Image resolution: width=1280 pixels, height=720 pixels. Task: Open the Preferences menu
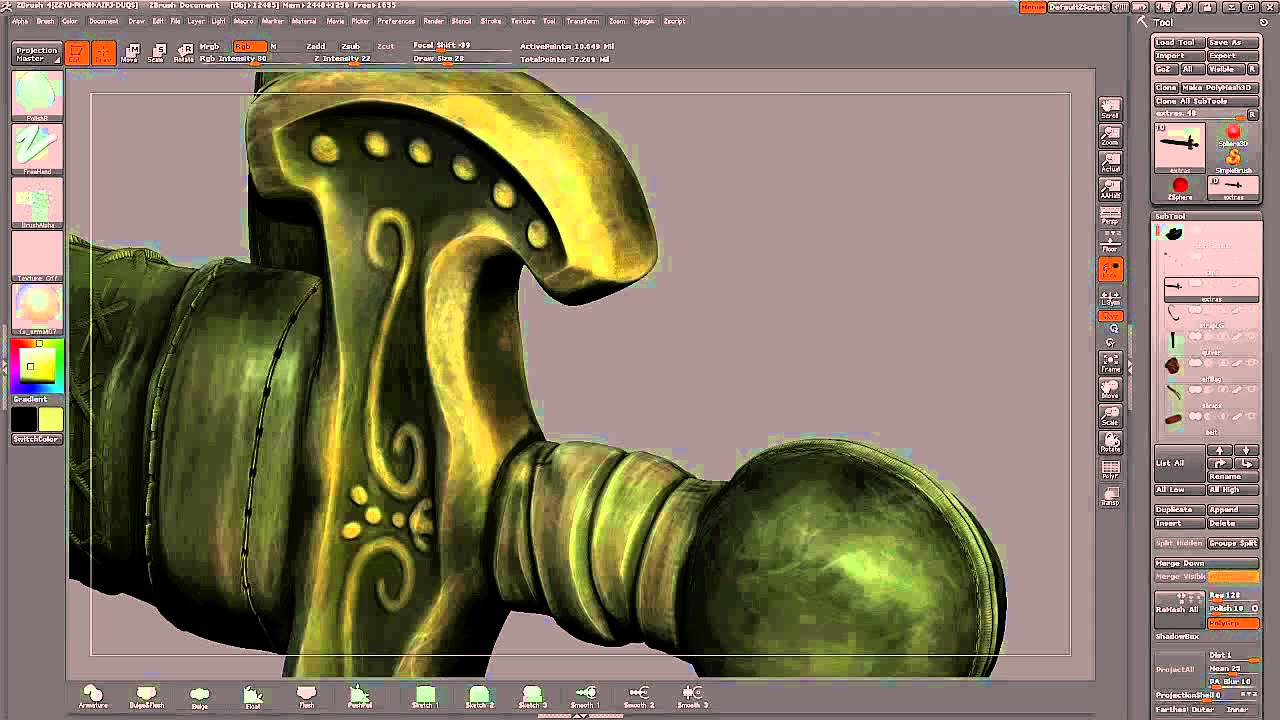point(396,21)
